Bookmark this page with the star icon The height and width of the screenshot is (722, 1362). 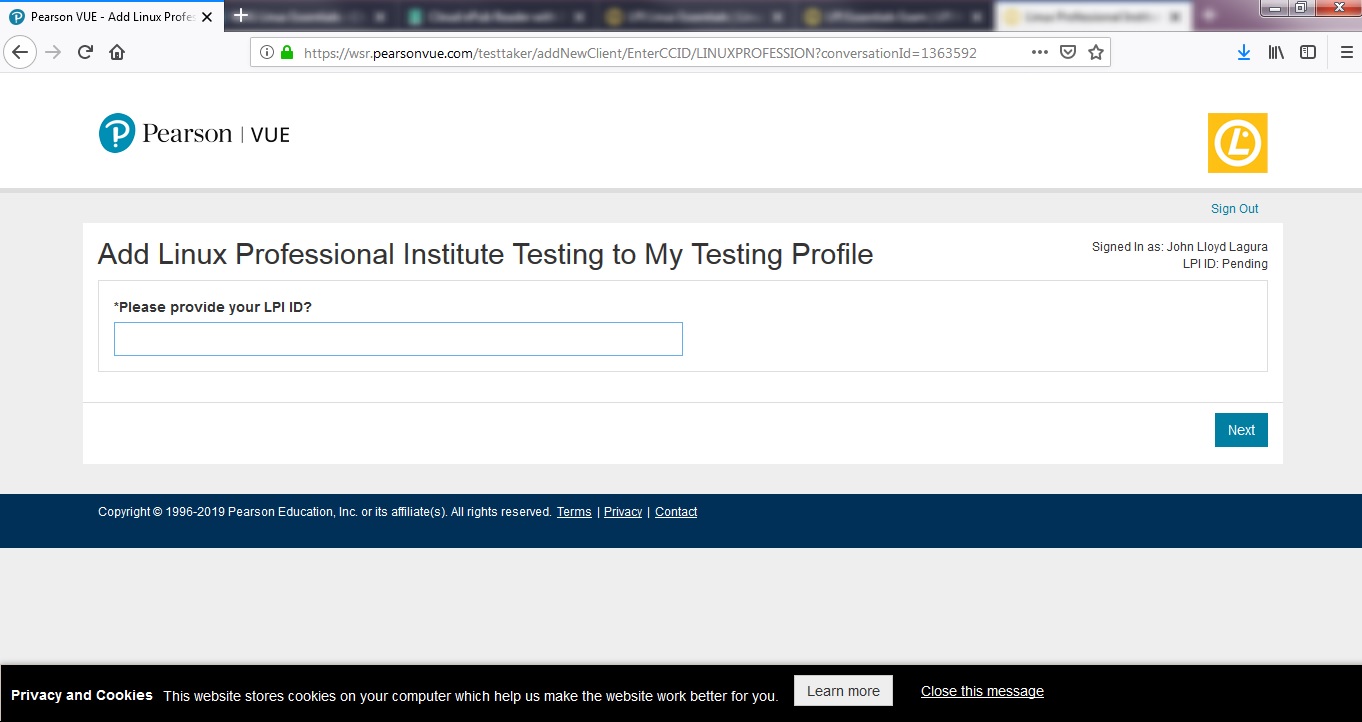tap(1096, 53)
